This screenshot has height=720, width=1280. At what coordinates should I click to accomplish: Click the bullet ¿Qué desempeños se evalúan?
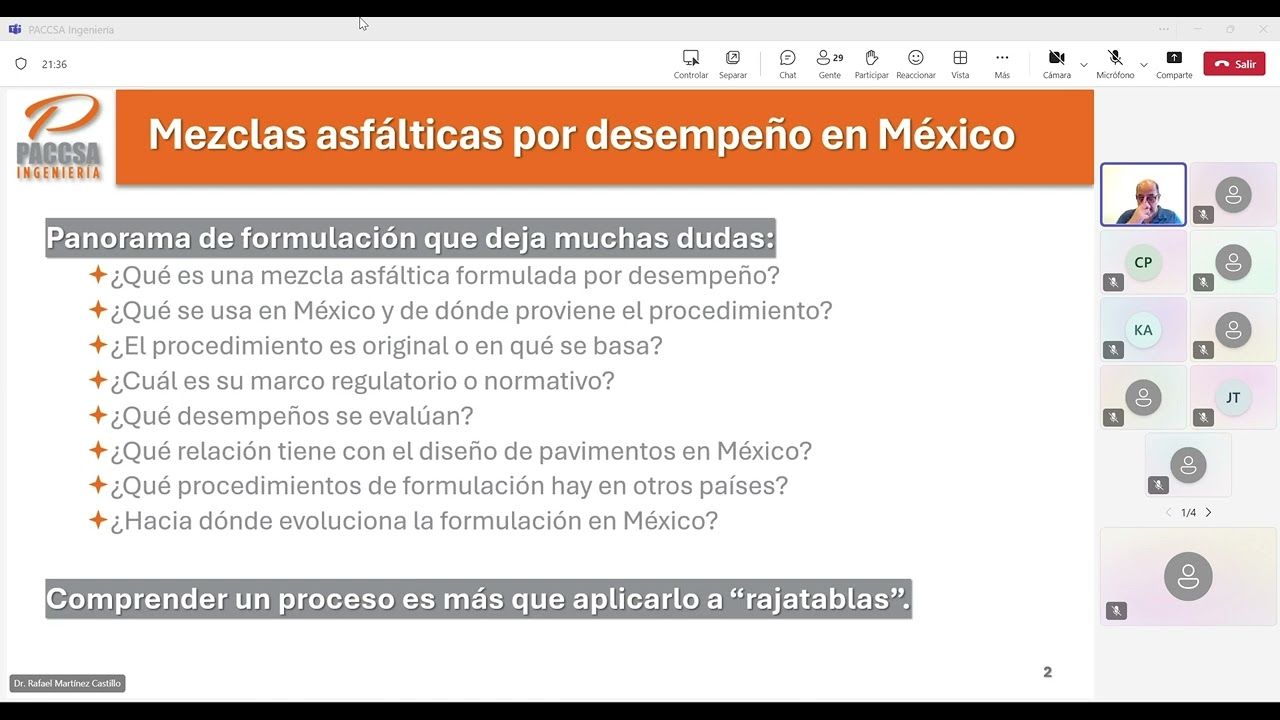291,416
